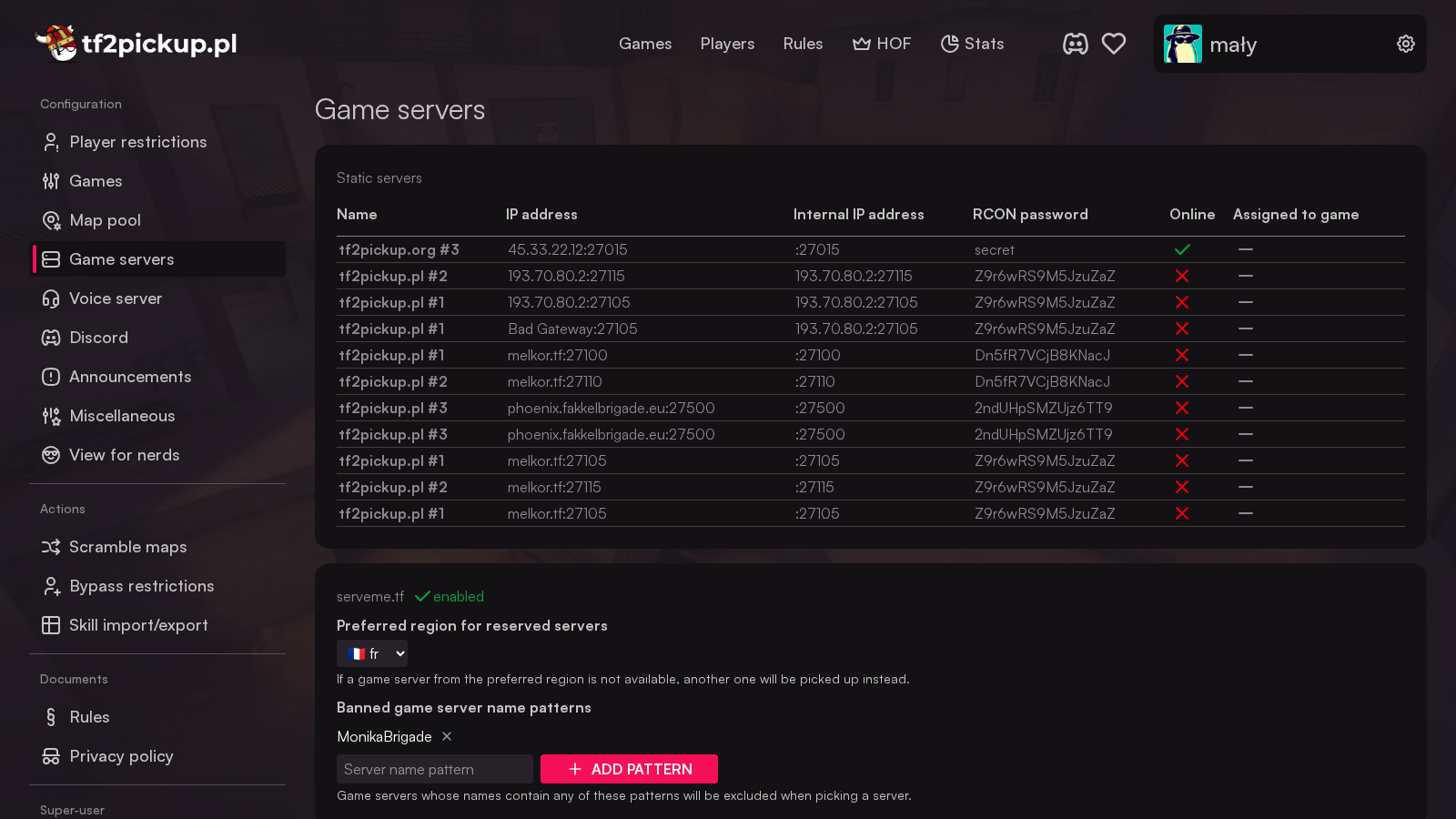Image resolution: width=1456 pixels, height=819 pixels.
Task: Switch to the Players page
Action: [x=727, y=43]
